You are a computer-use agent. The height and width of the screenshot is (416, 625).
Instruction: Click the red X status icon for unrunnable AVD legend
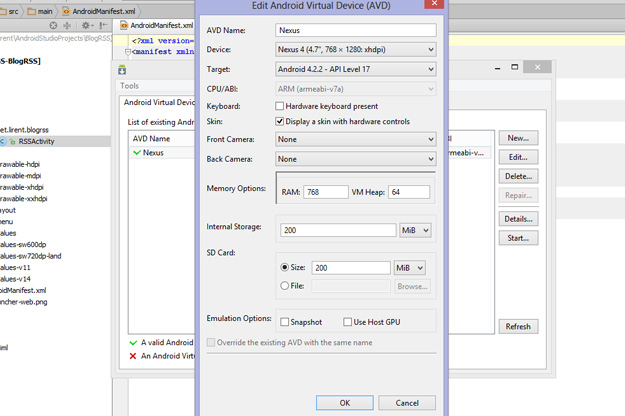click(x=133, y=356)
